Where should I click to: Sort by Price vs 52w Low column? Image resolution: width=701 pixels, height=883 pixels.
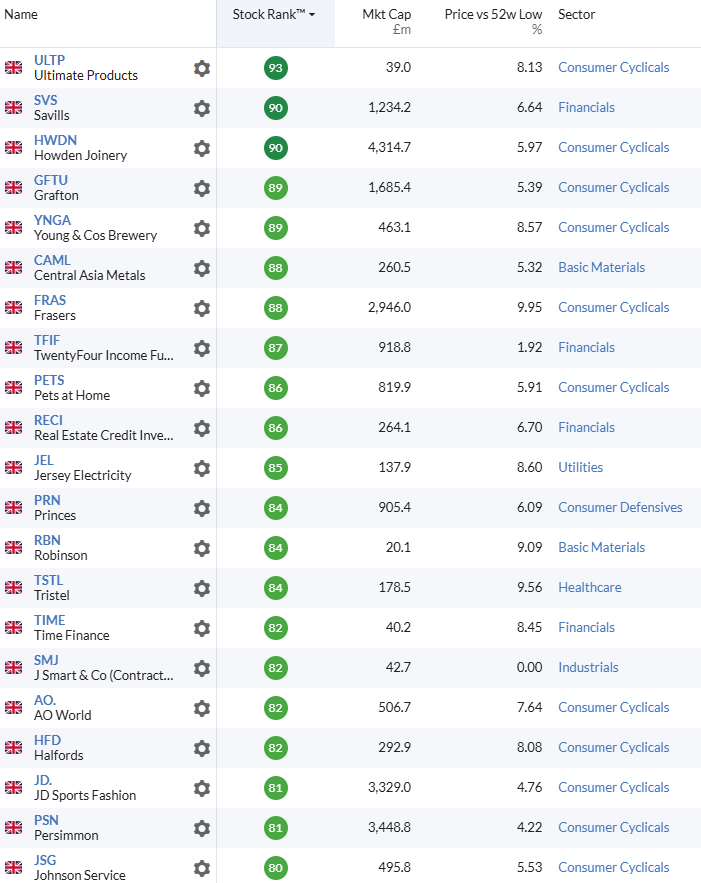493,15
